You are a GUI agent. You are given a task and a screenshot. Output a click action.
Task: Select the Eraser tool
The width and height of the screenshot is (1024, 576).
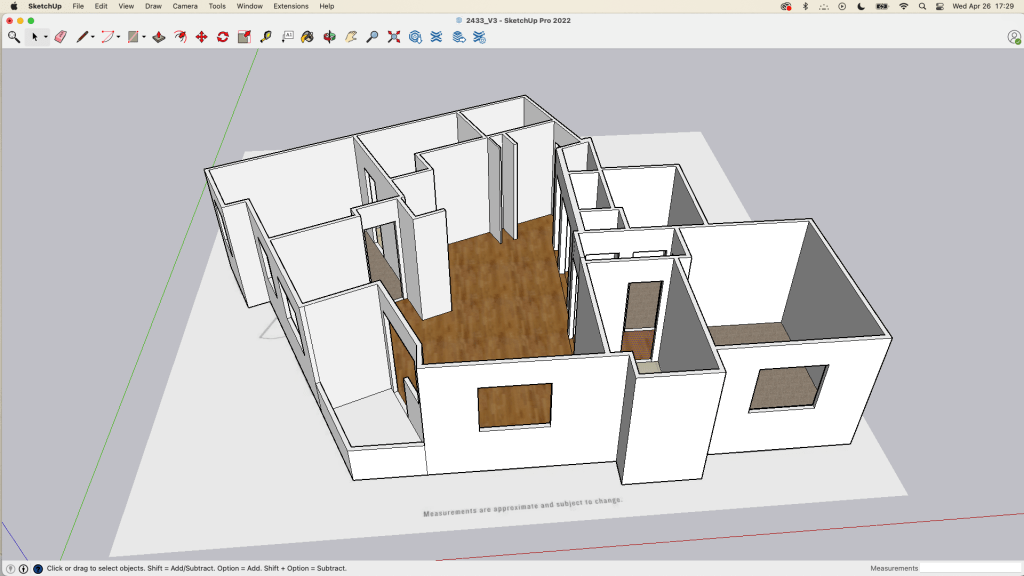point(59,37)
